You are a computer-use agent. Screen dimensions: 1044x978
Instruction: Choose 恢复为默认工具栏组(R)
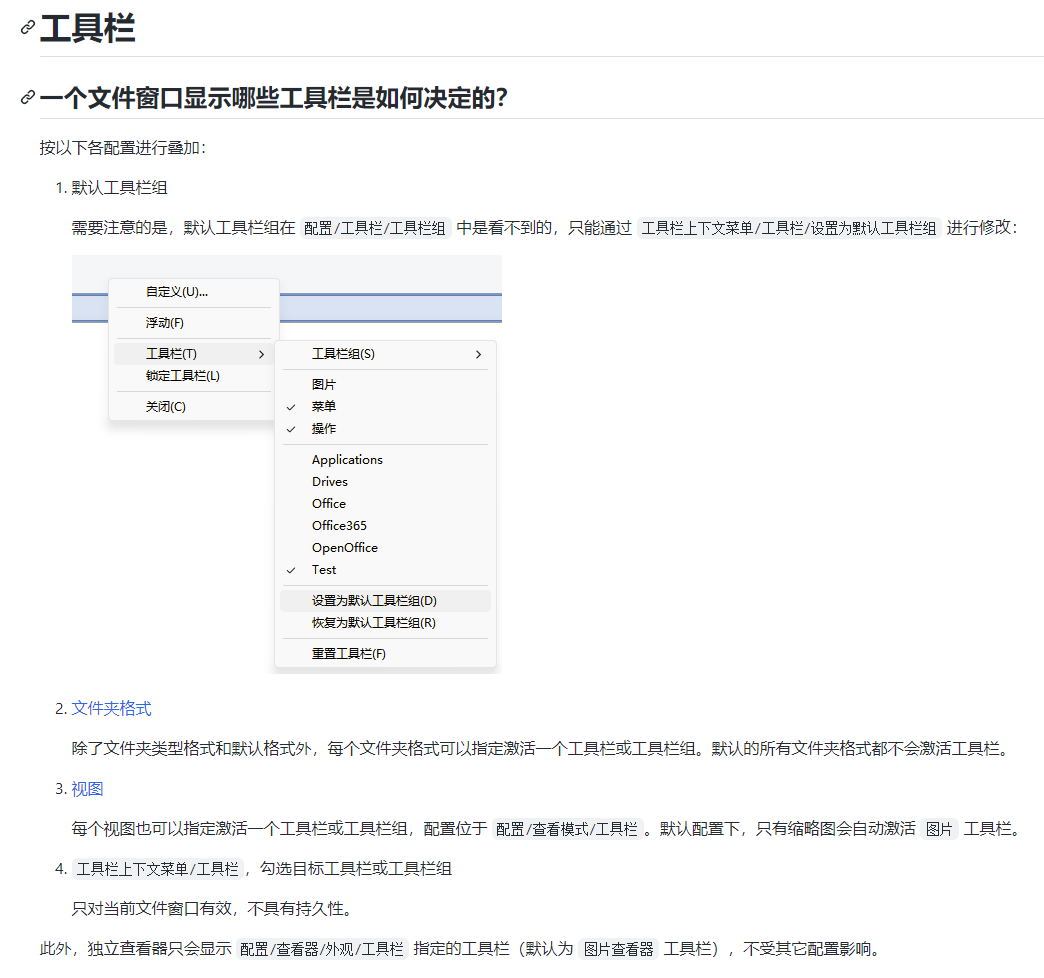[374, 623]
